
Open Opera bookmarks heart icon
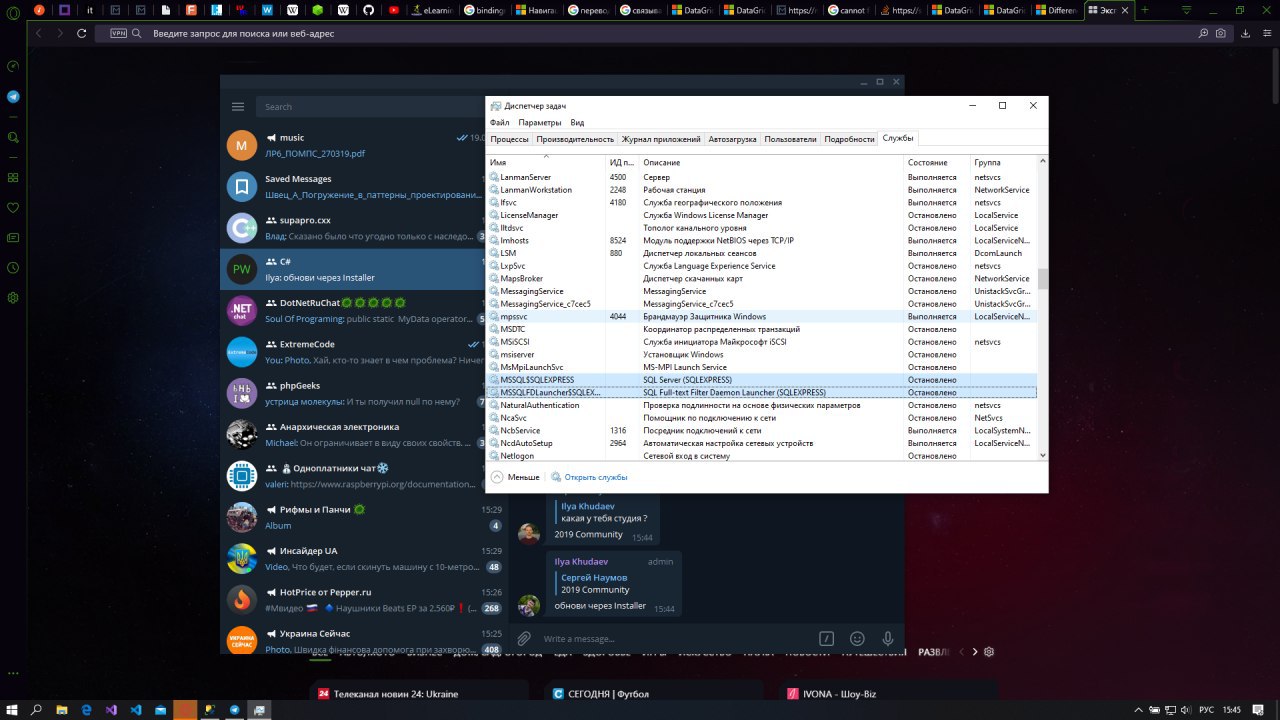(x=13, y=208)
